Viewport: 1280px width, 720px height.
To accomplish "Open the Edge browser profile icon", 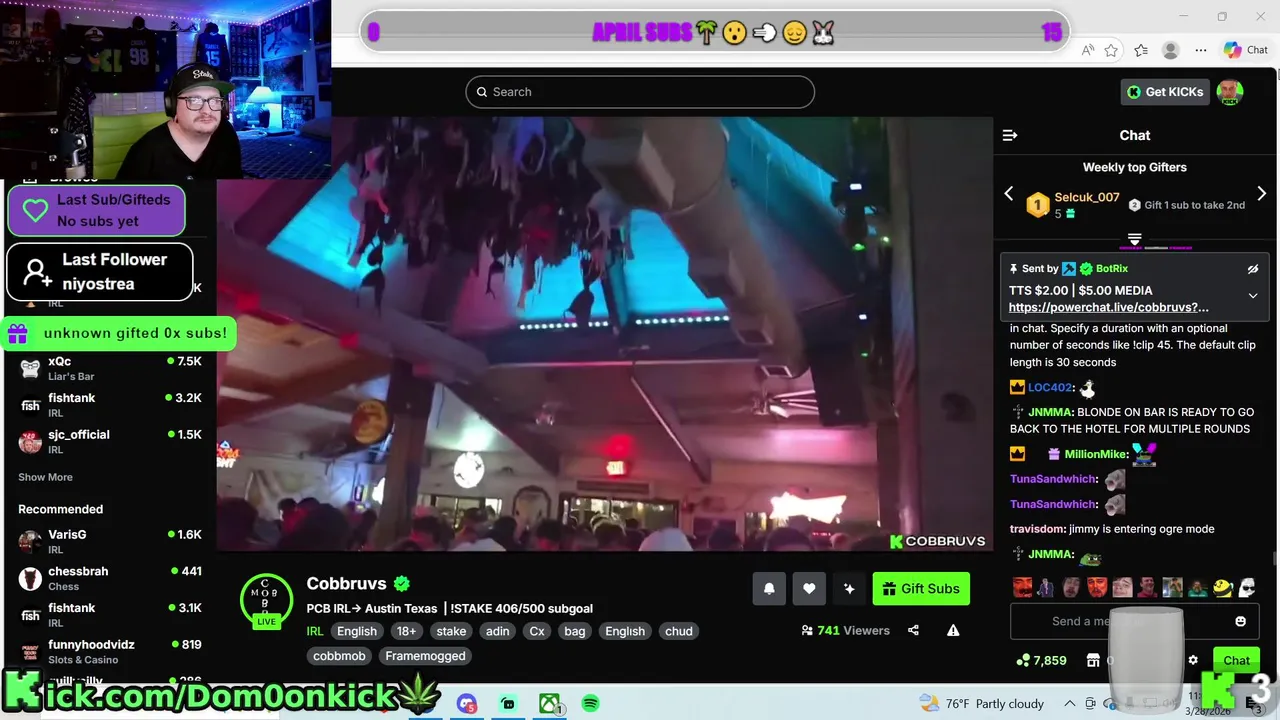I will pos(1170,50).
